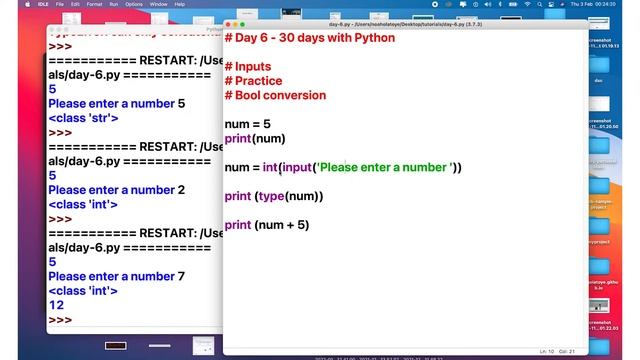Click the Wi-Fi icon in menu bar
The height and width of the screenshot is (360, 640).
click(x=527, y=4)
